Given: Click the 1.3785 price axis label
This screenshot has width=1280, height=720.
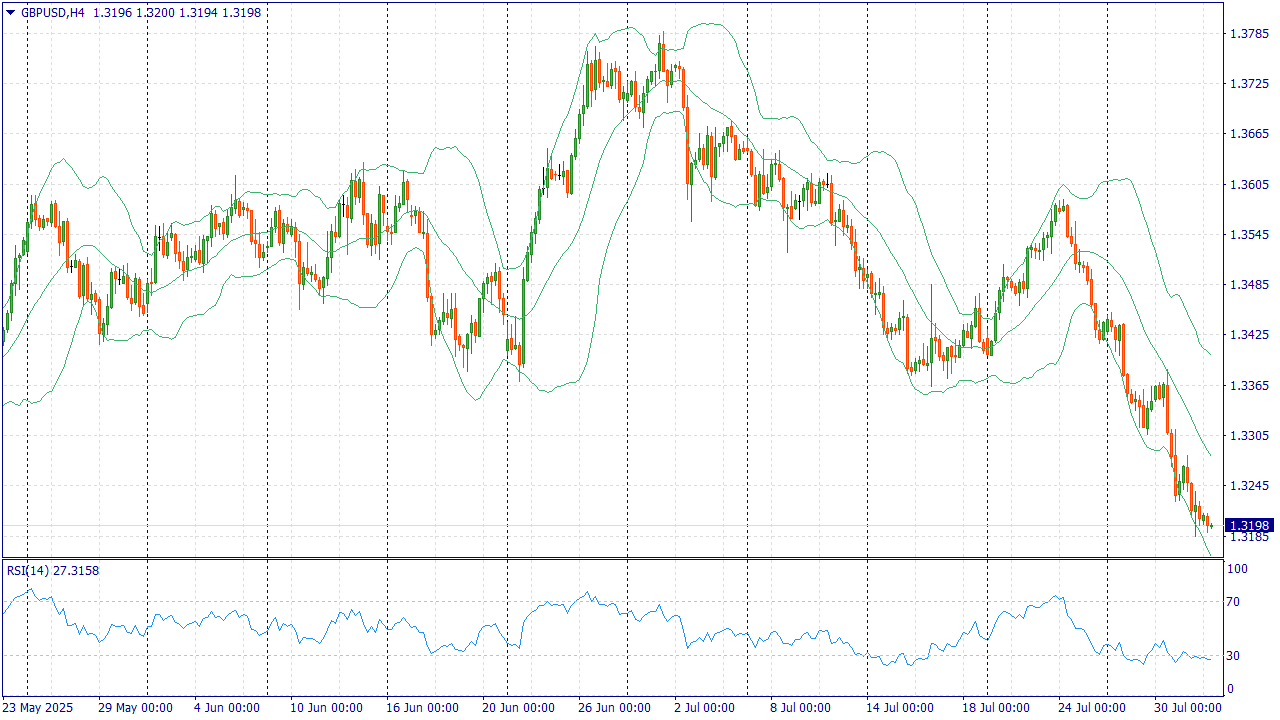Looking at the screenshot, I should pyautogui.click(x=1249, y=33).
